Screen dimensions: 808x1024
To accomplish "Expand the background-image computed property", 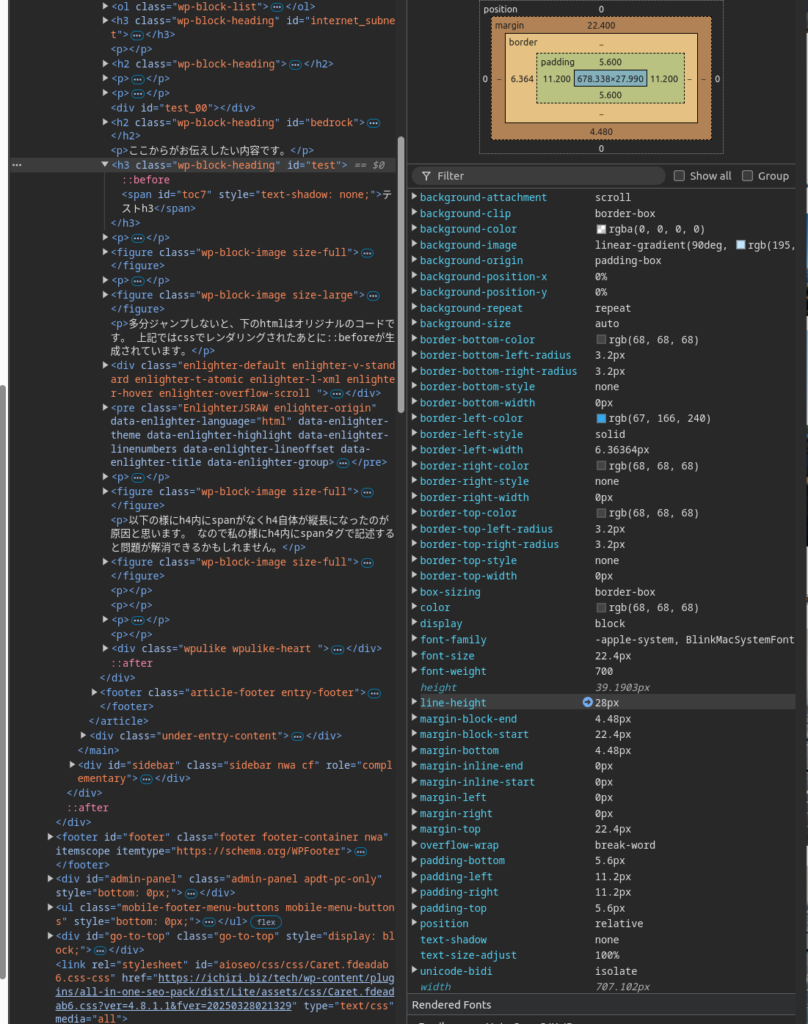I will [x=414, y=244].
